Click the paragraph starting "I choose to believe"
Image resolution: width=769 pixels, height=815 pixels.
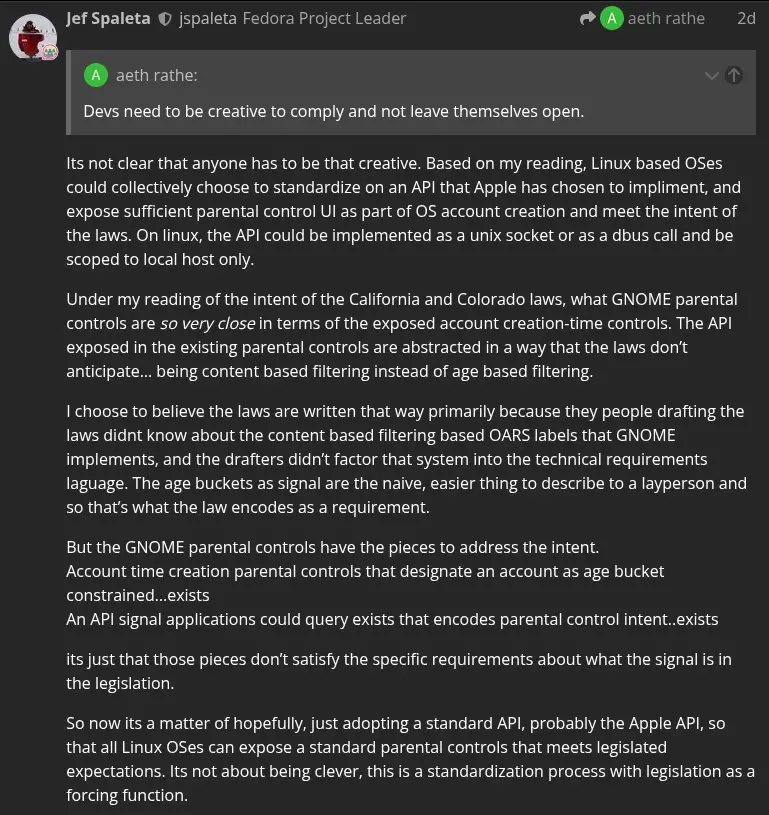(406, 459)
